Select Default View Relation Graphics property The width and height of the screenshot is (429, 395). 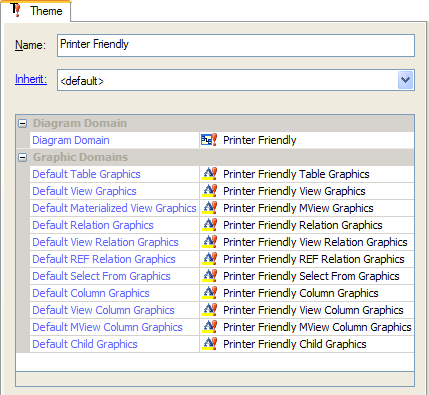tap(105, 242)
